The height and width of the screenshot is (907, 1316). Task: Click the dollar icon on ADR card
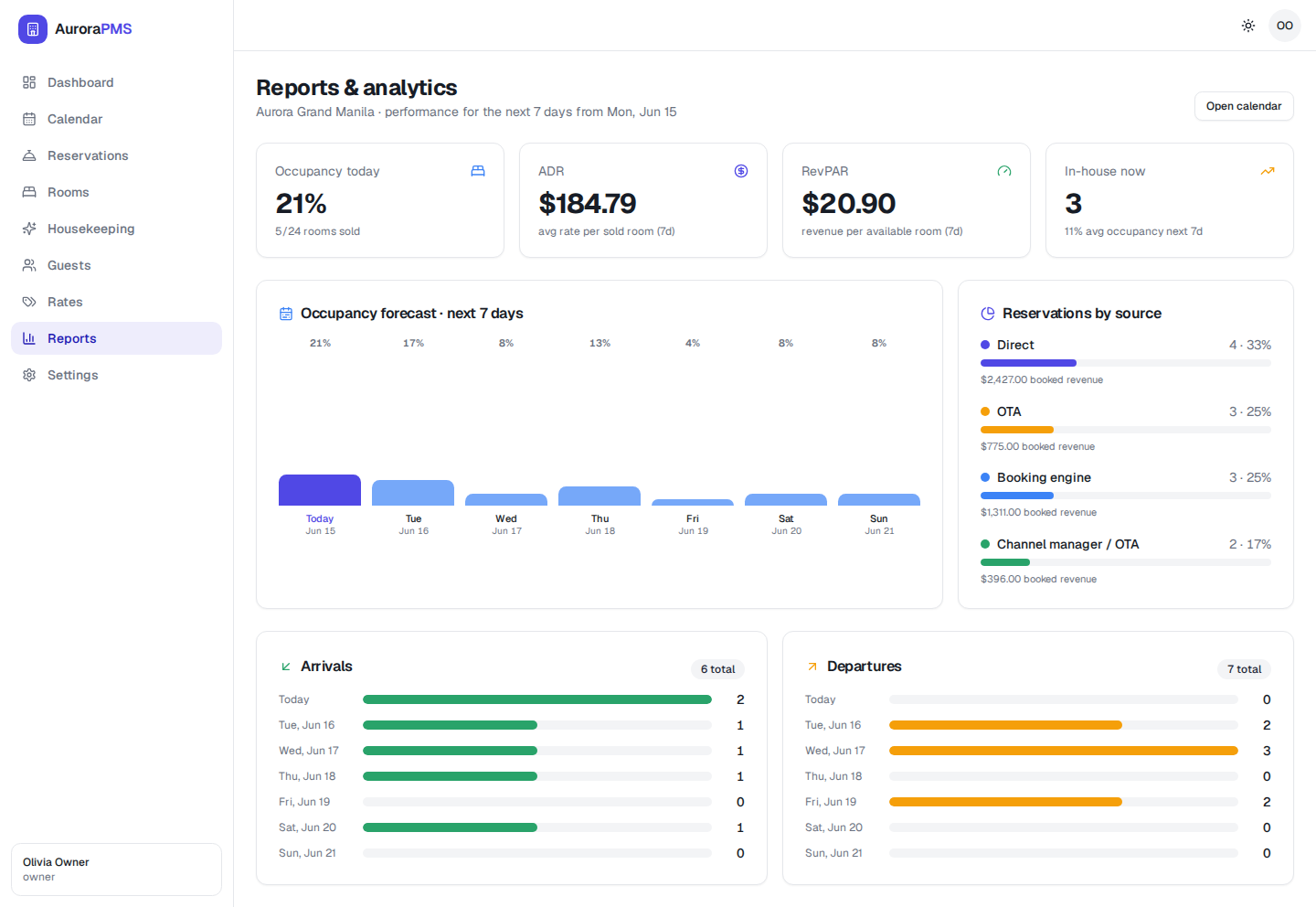(x=741, y=171)
